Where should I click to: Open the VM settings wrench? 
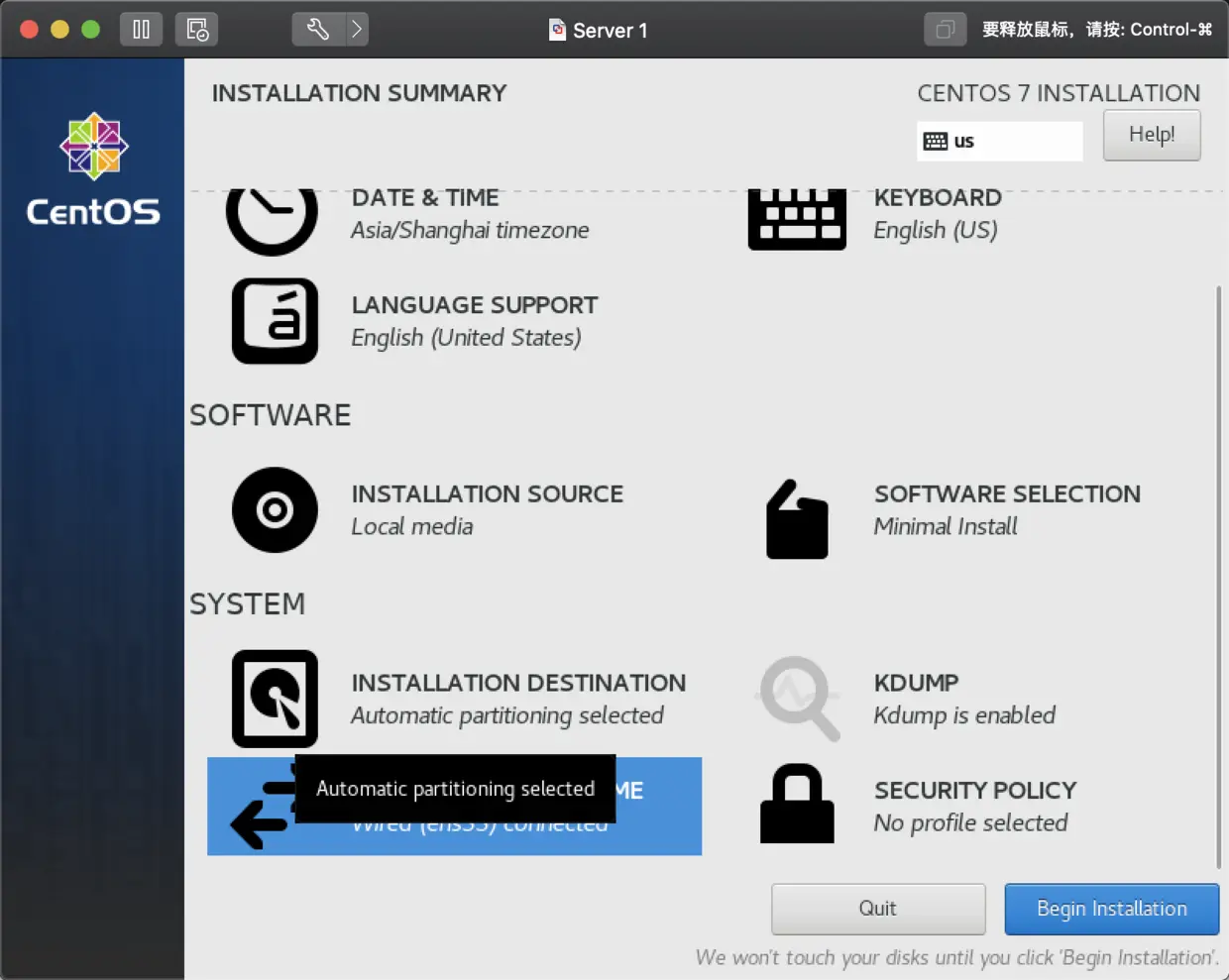pyautogui.click(x=318, y=29)
